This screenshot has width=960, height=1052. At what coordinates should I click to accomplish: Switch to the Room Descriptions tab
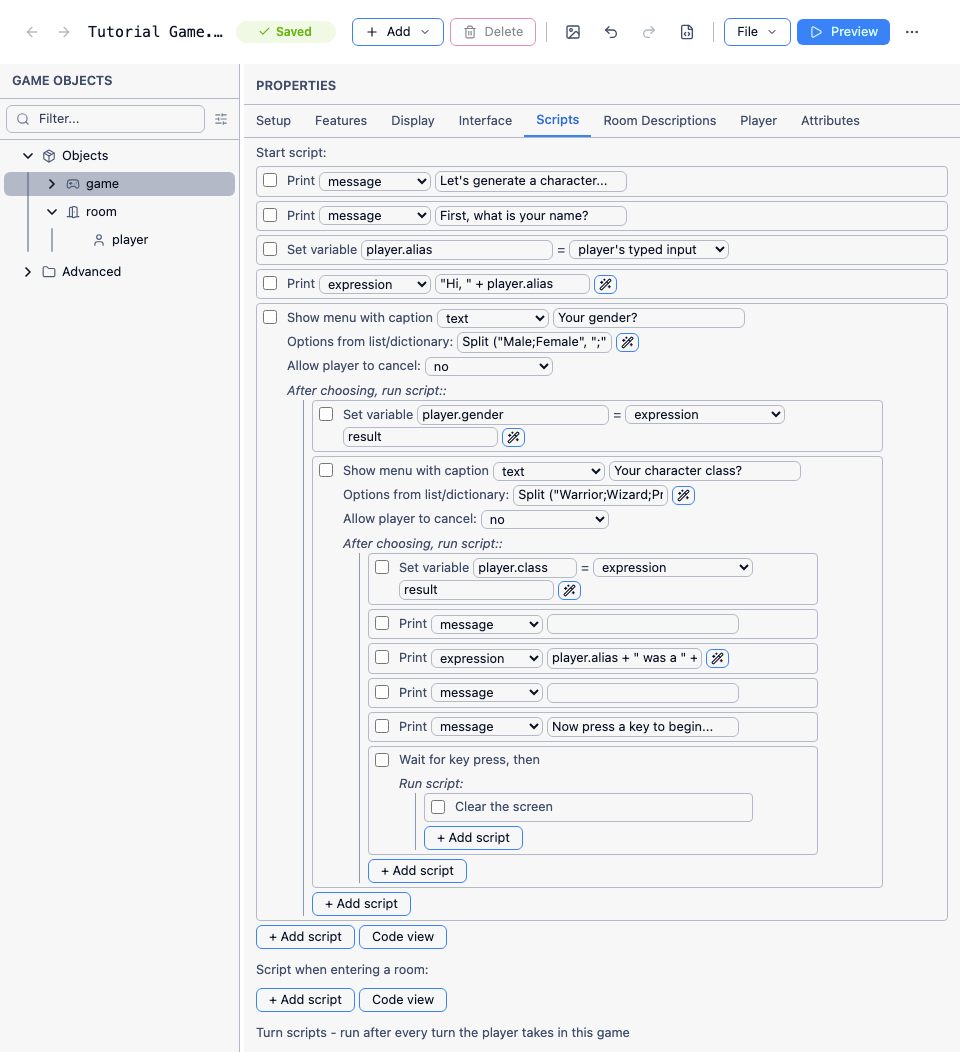(659, 121)
